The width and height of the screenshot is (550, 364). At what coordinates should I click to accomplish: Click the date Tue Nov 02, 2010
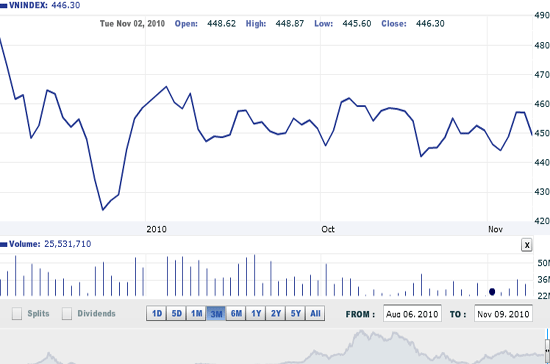[x=132, y=23]
